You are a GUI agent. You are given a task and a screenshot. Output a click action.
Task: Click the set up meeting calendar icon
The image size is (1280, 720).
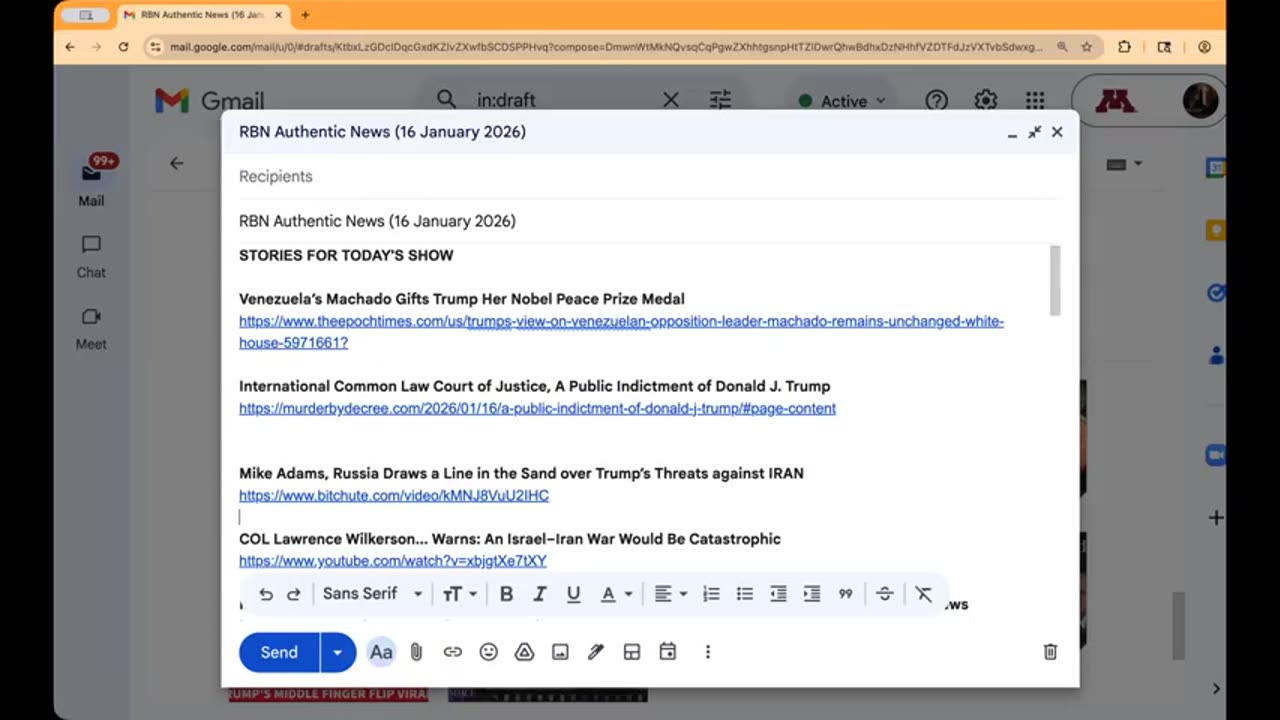[x=668, y=652]
